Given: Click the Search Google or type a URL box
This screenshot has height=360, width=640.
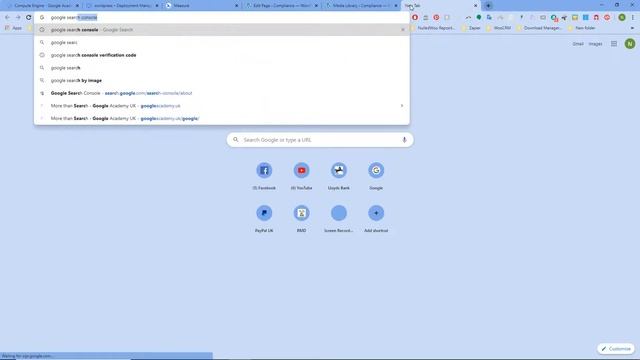Looking at the screenshot, I should click(320, 140).
